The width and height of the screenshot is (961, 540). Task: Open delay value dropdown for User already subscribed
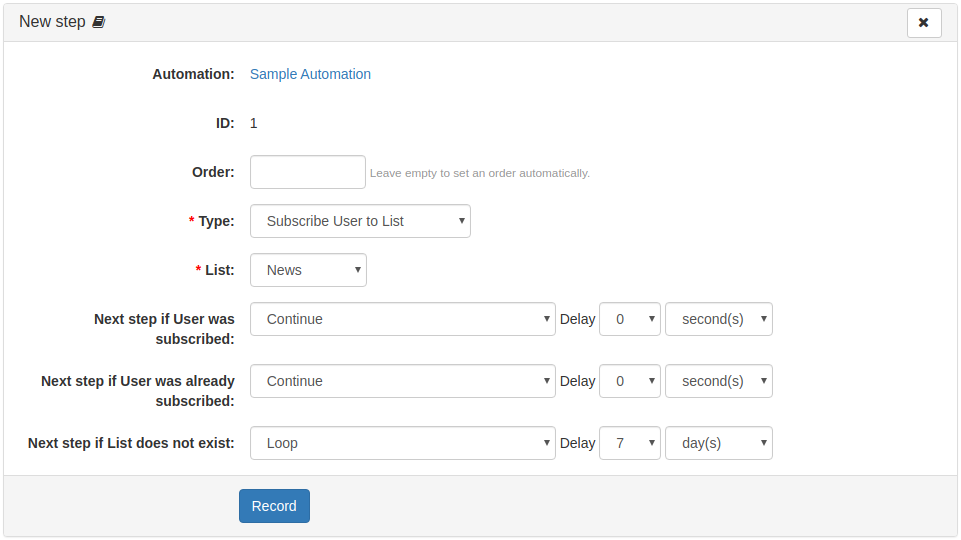[629, 381]
